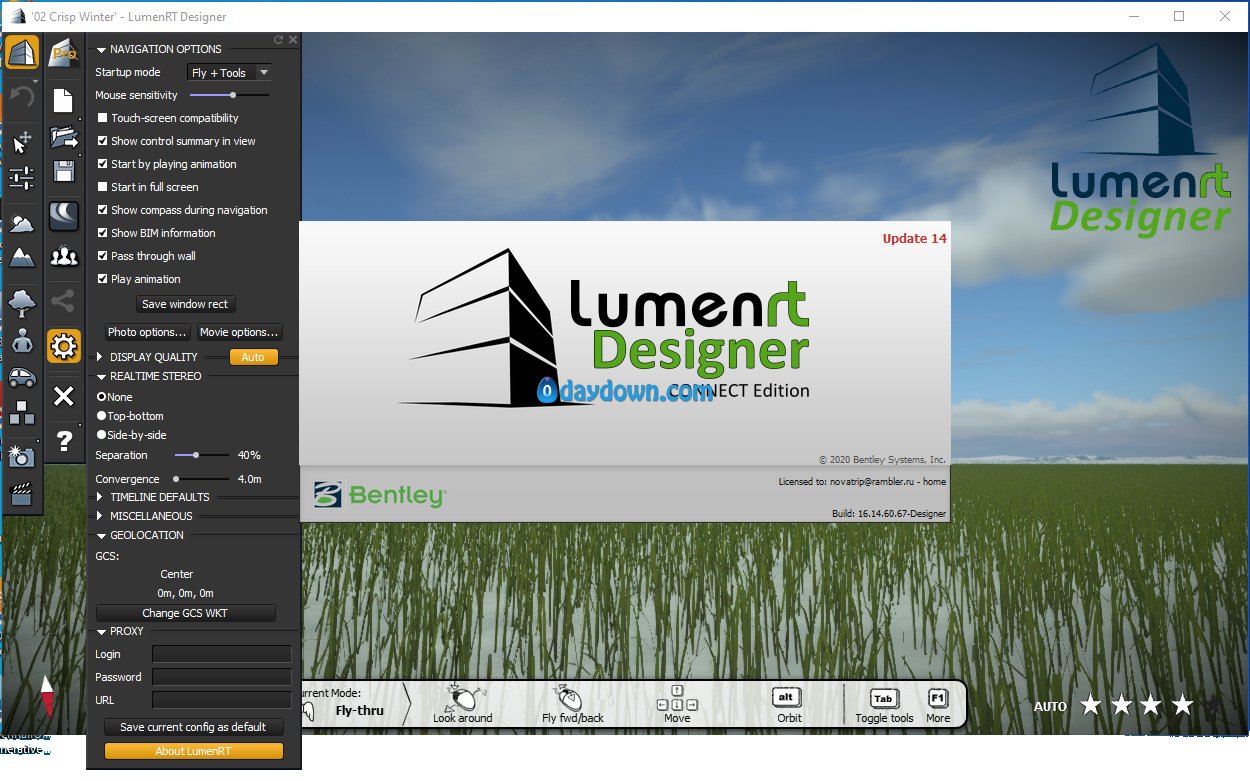Uncheck Show BIM information
Viewport: 1250px width, 781px height.
pos(102,233)
